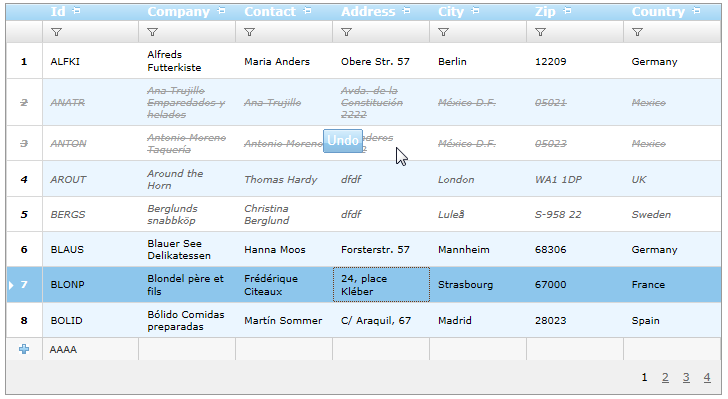The height and width of the screenshot is (399, 728).
Task: Go to page 2
Action: pos(665,378)
